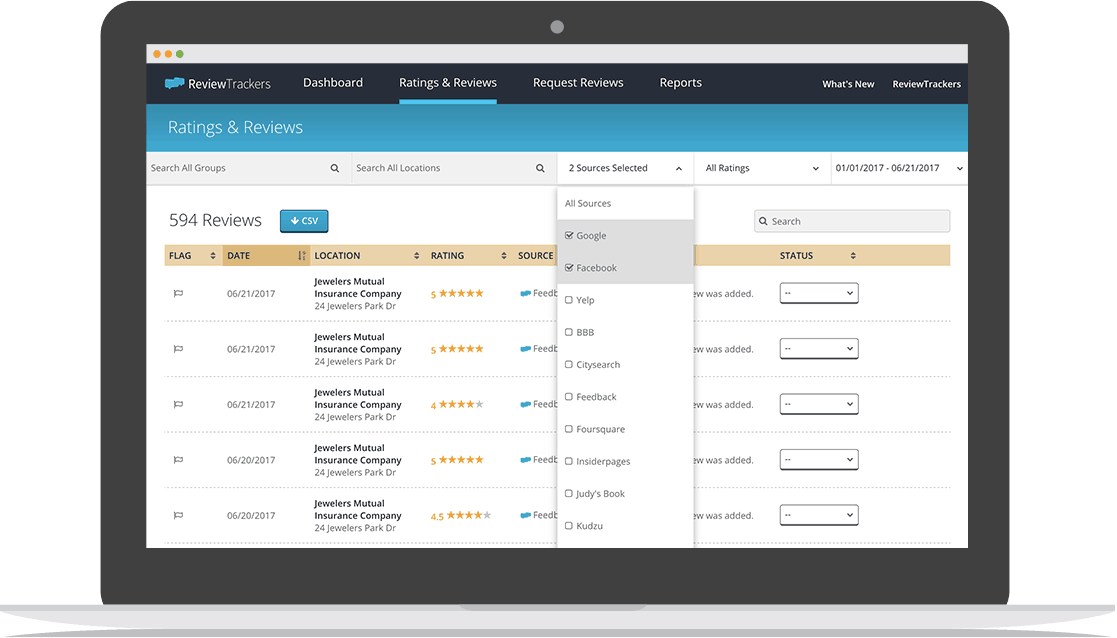Flag the second 06/21/2017 review
Image resolution: width=1117 pixels, height=638 pixels.
(x=178, y=349)
